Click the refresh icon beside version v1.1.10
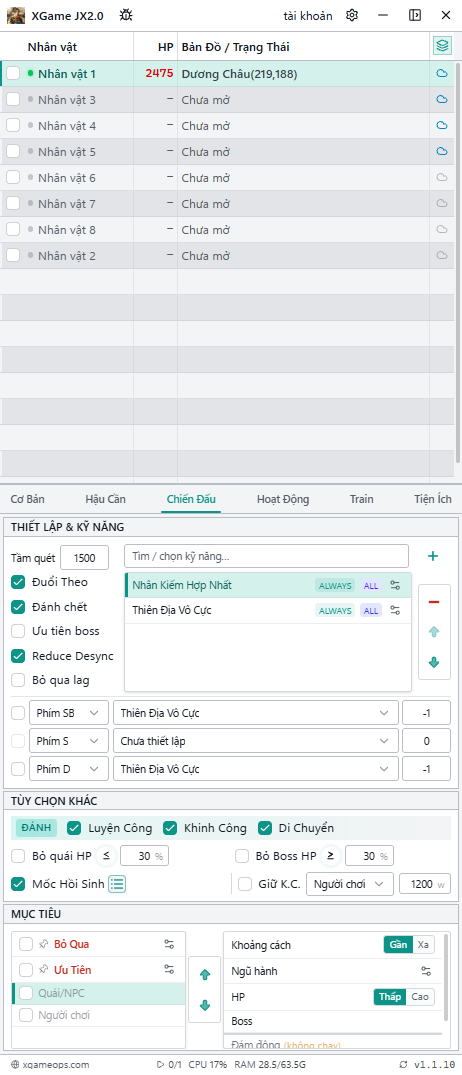 point(403,1065)
